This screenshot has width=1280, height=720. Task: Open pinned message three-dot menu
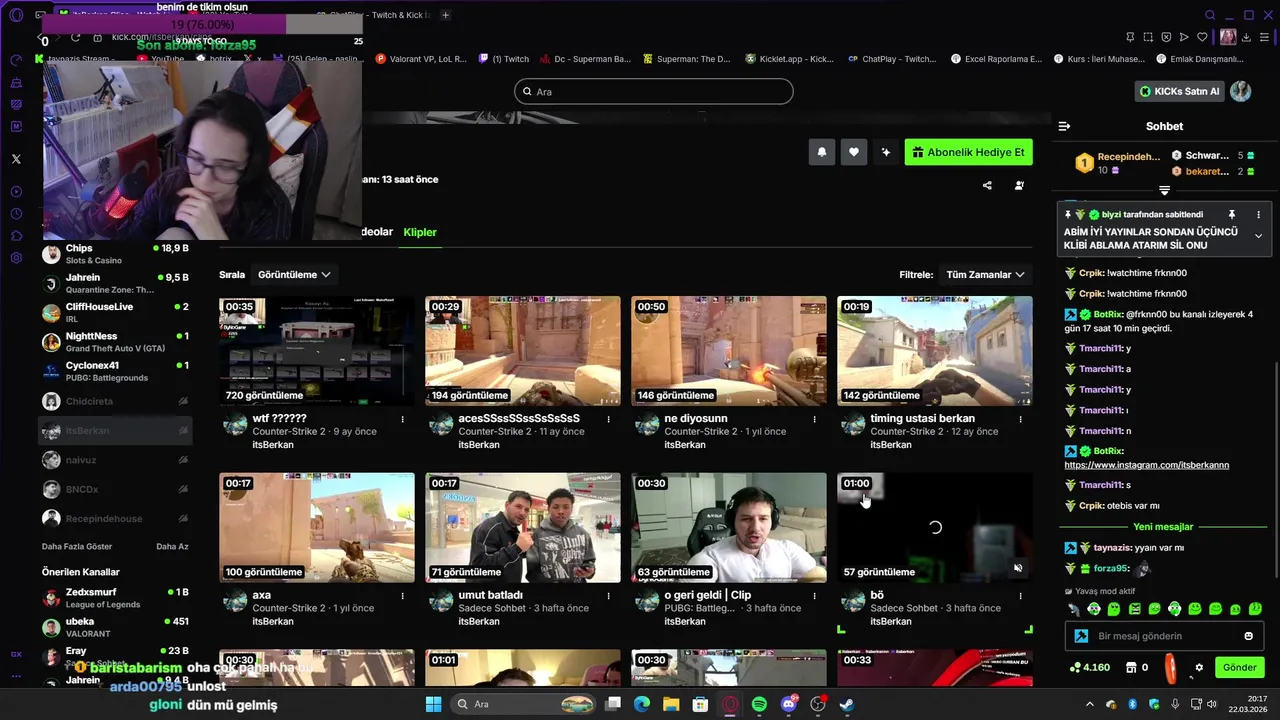(x=1258, y=215)
